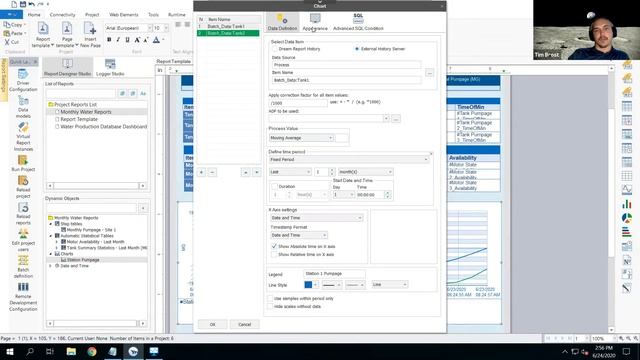Open the Connectivity ribbon tab
The image size is (640, 360).
click(x=62, y=15)
